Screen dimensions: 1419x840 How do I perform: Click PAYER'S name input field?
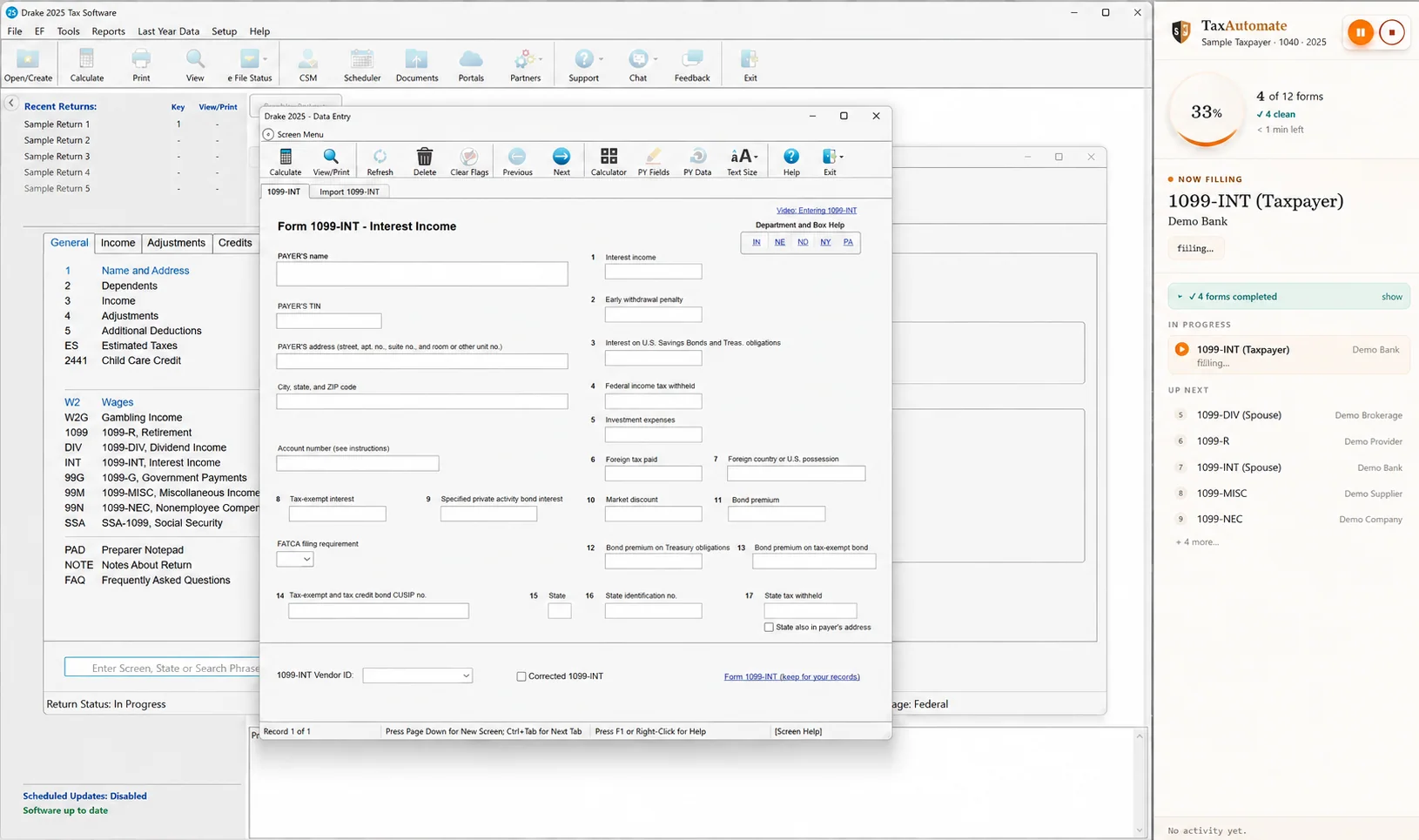tap(422, 274)
